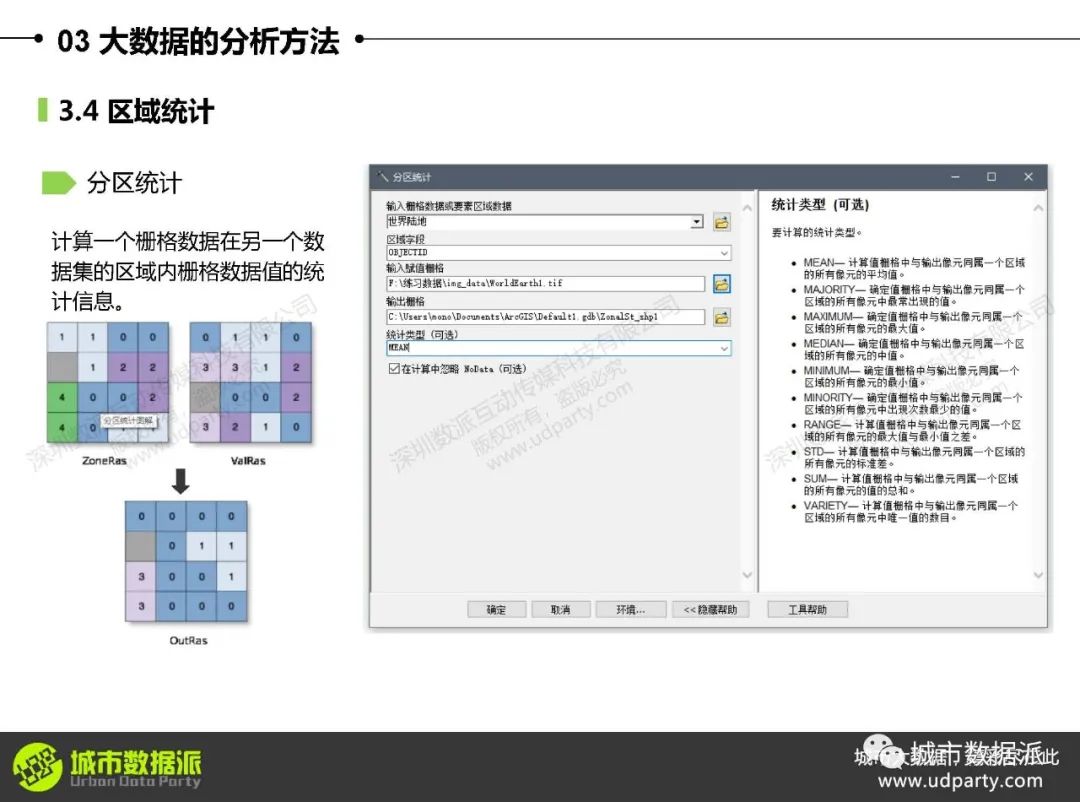Click the RANGE description in help pane
The height and width of the screenshot is (802, 1080).
[x=912, y=430]
